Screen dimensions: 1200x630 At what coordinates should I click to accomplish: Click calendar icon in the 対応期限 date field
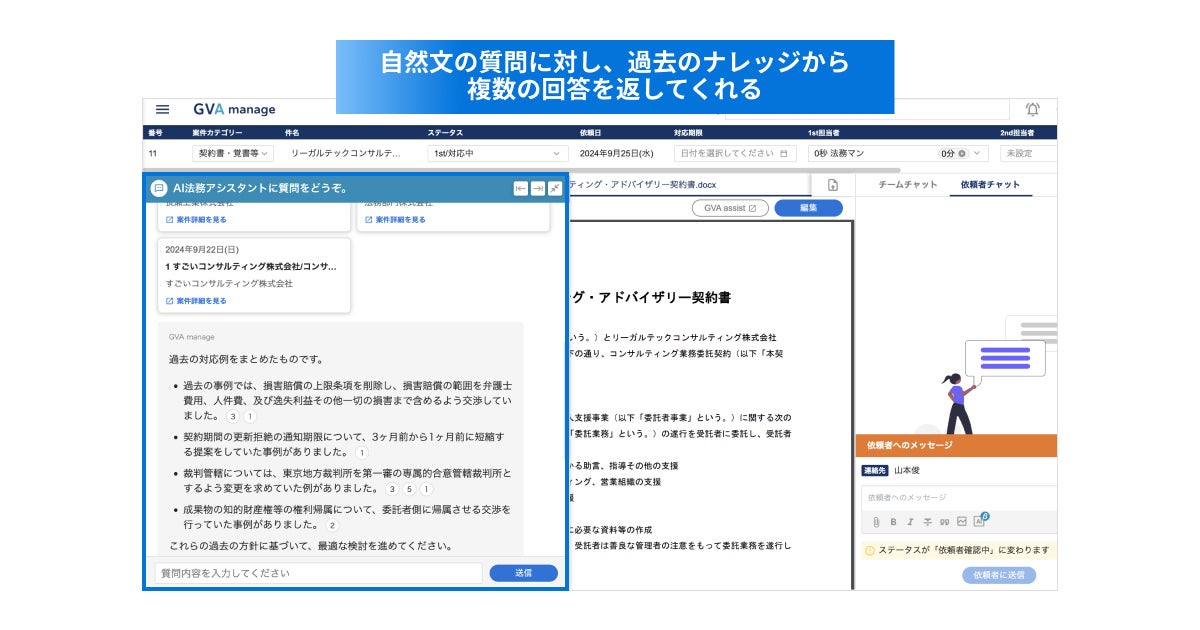click(x=784, y=153)
